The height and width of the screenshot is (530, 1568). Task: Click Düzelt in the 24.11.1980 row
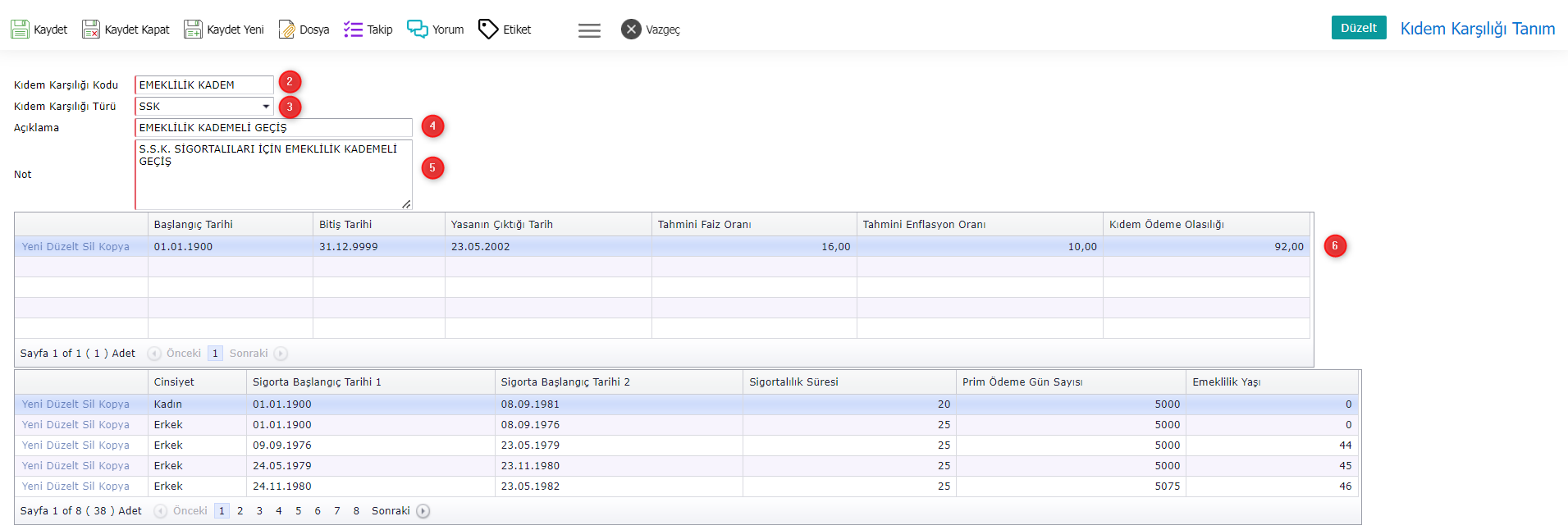[62, 486]
